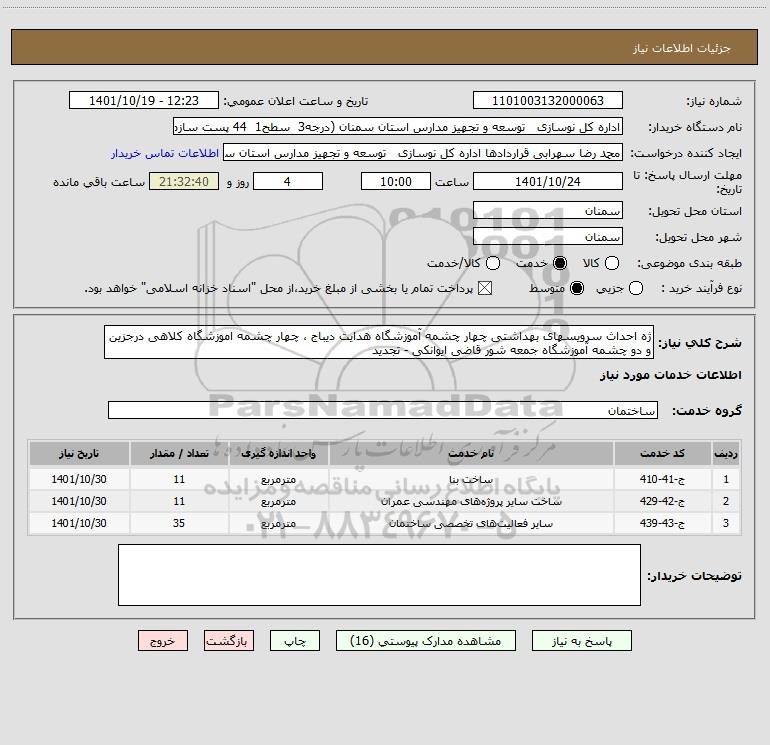The width and height of the screenshot is (770, 745).
Task: Click the نام خدمت column header
Action: (470, 453)
